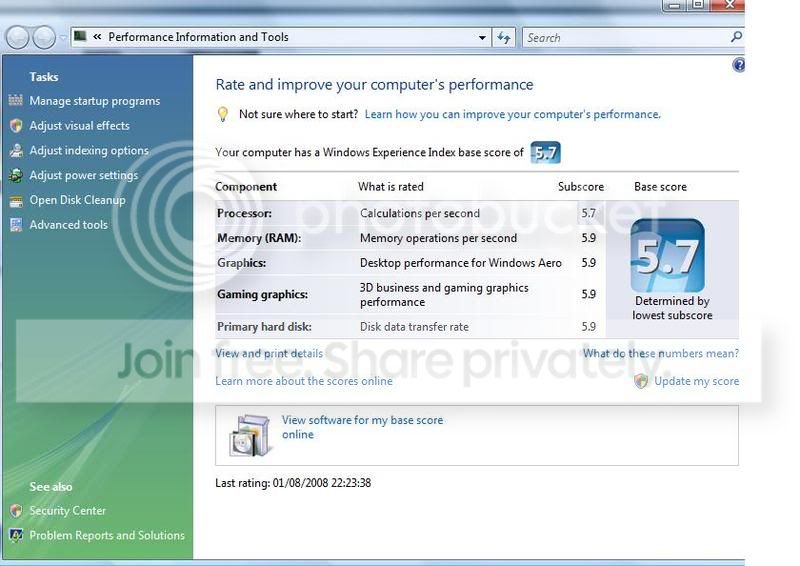Click the software box icon for base score
Viewport: 800px width, 566px height.
[x=249, y=435]
